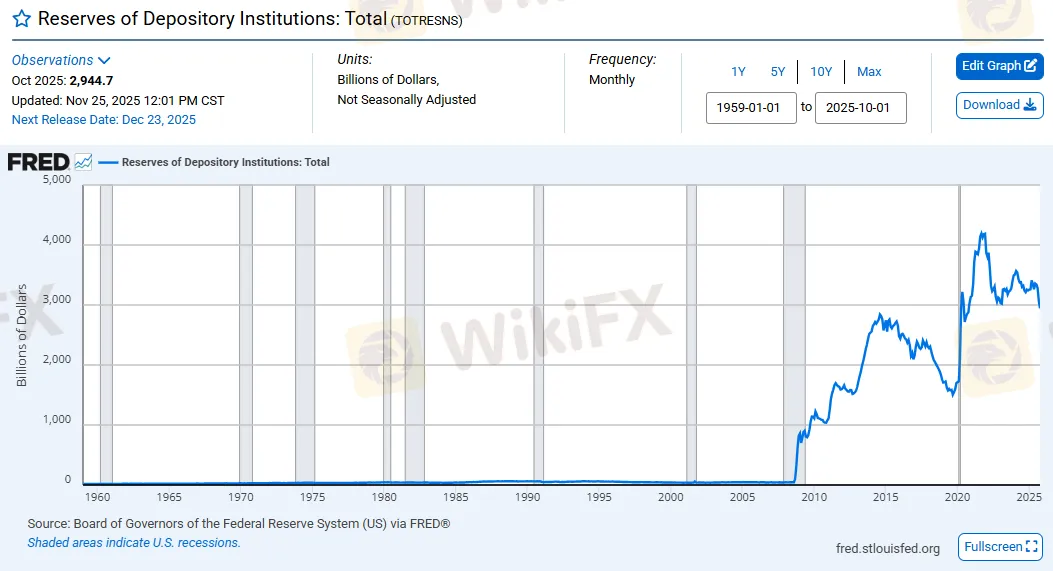Click the page title Reserves of Depository Institutions: Total
1053x571 pixels.
(x=212, y=19)
